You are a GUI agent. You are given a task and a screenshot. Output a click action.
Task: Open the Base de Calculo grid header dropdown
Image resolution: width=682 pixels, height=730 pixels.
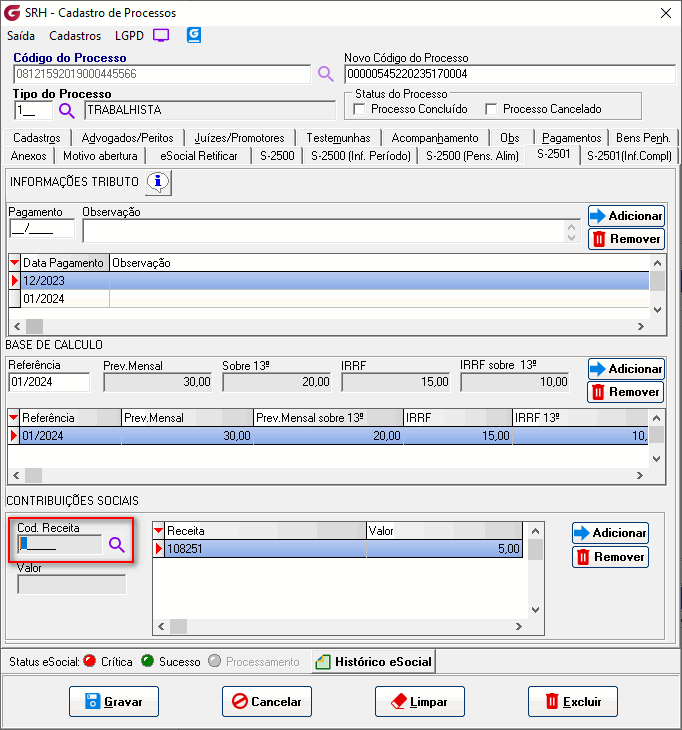pos(14,417)
